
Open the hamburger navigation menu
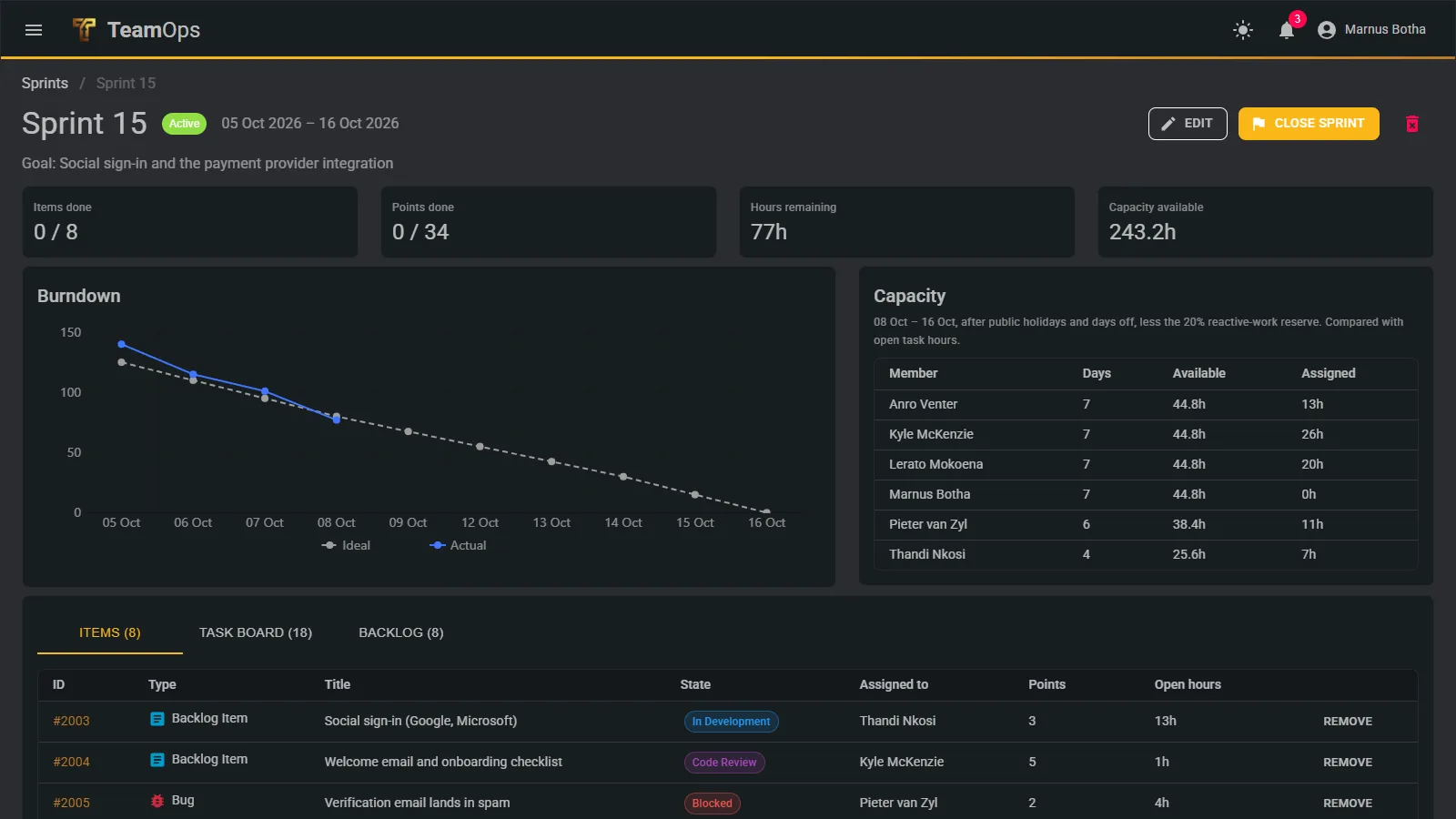(34, 30)
